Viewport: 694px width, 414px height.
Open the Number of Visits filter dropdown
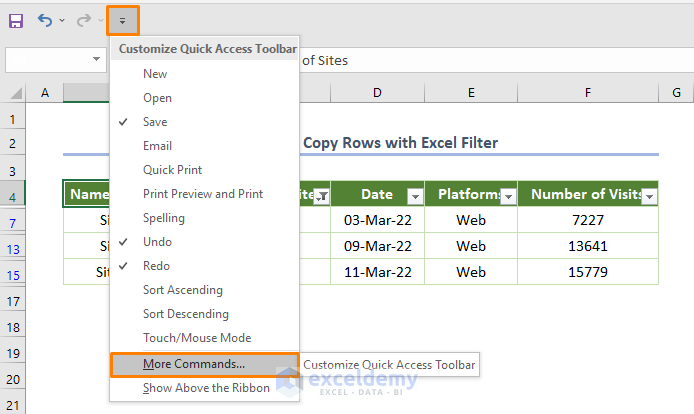click(x=649, y=197)
